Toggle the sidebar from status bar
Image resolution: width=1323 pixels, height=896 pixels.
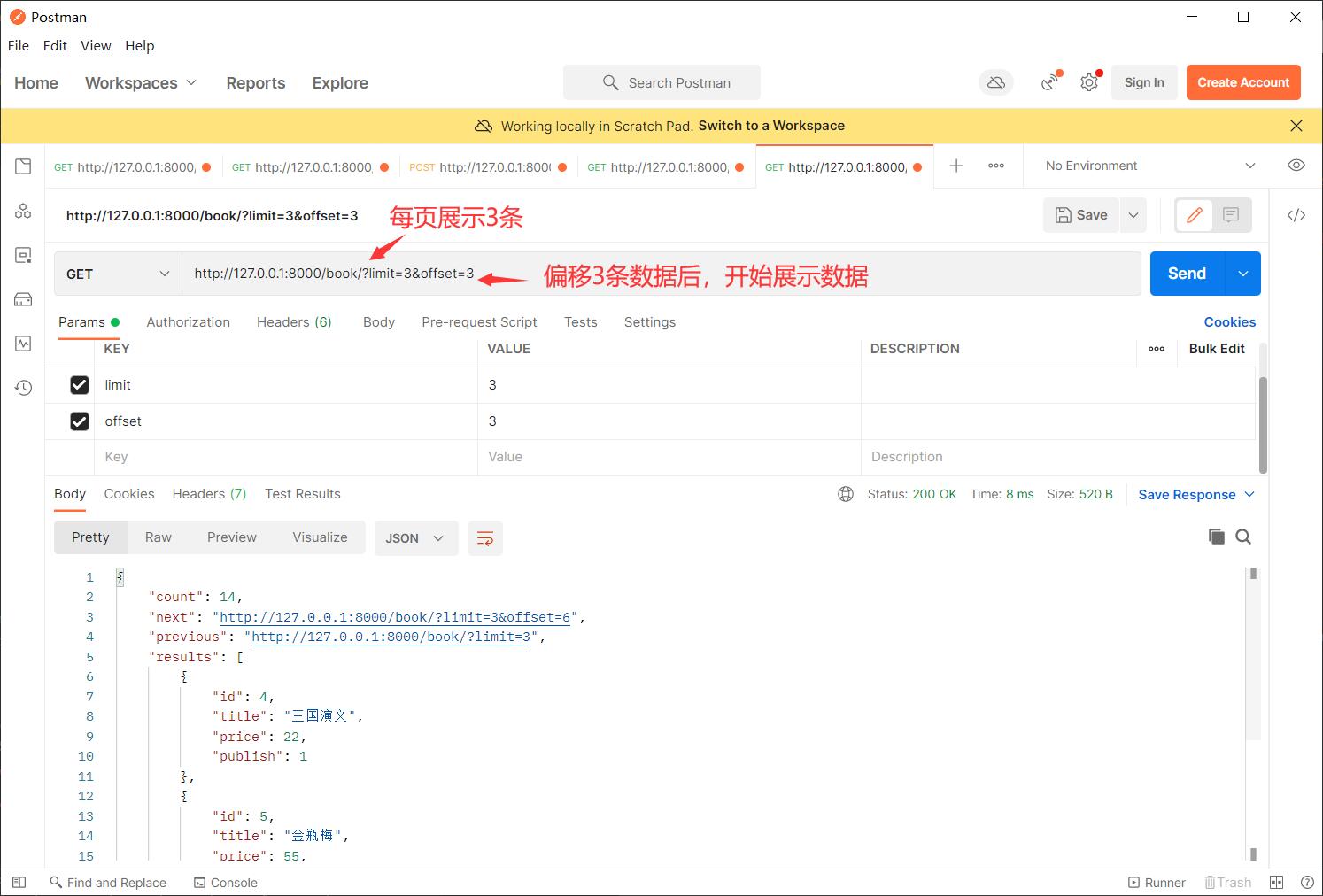tap(19, 883)
